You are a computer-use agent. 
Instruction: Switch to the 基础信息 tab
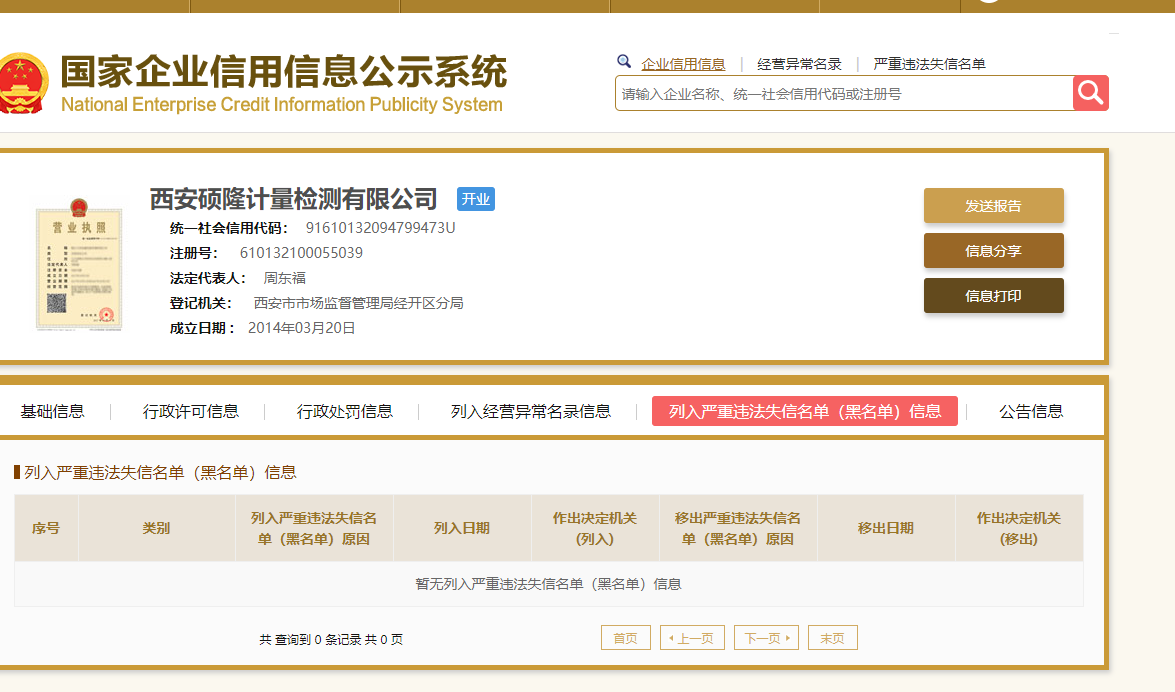(x=52, y=412)
